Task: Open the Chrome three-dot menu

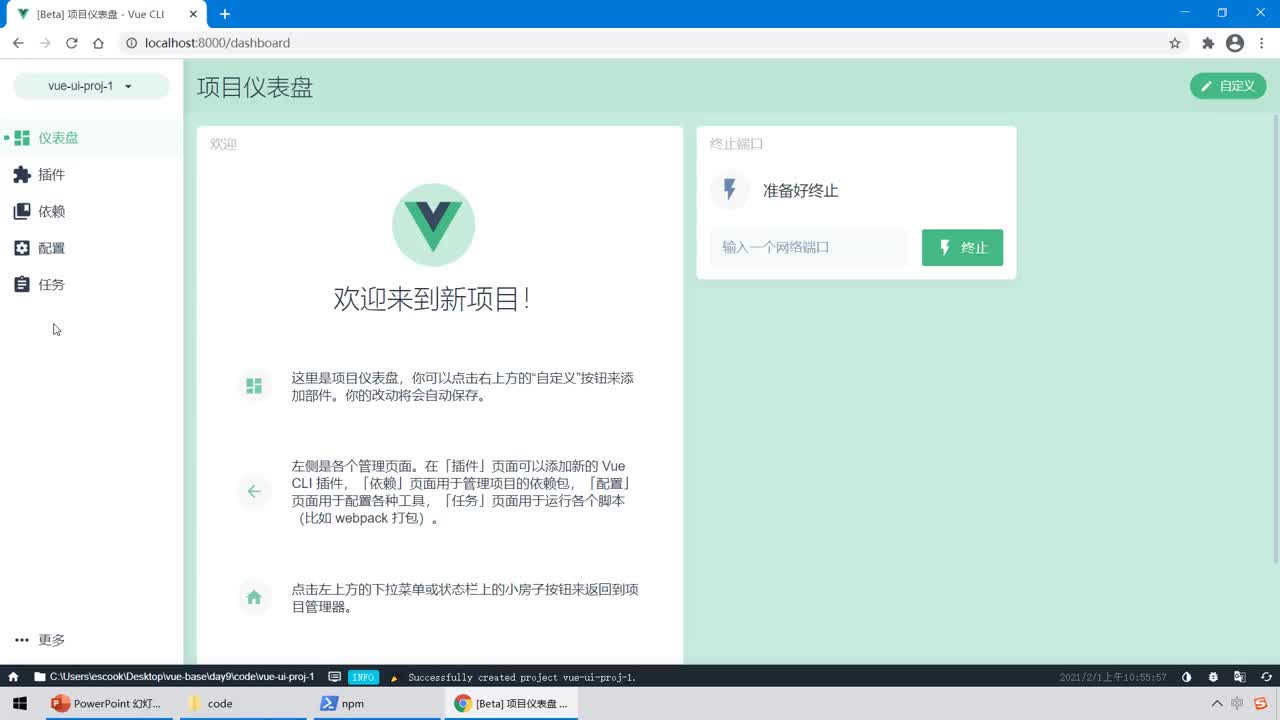Action: point(1263,43)
